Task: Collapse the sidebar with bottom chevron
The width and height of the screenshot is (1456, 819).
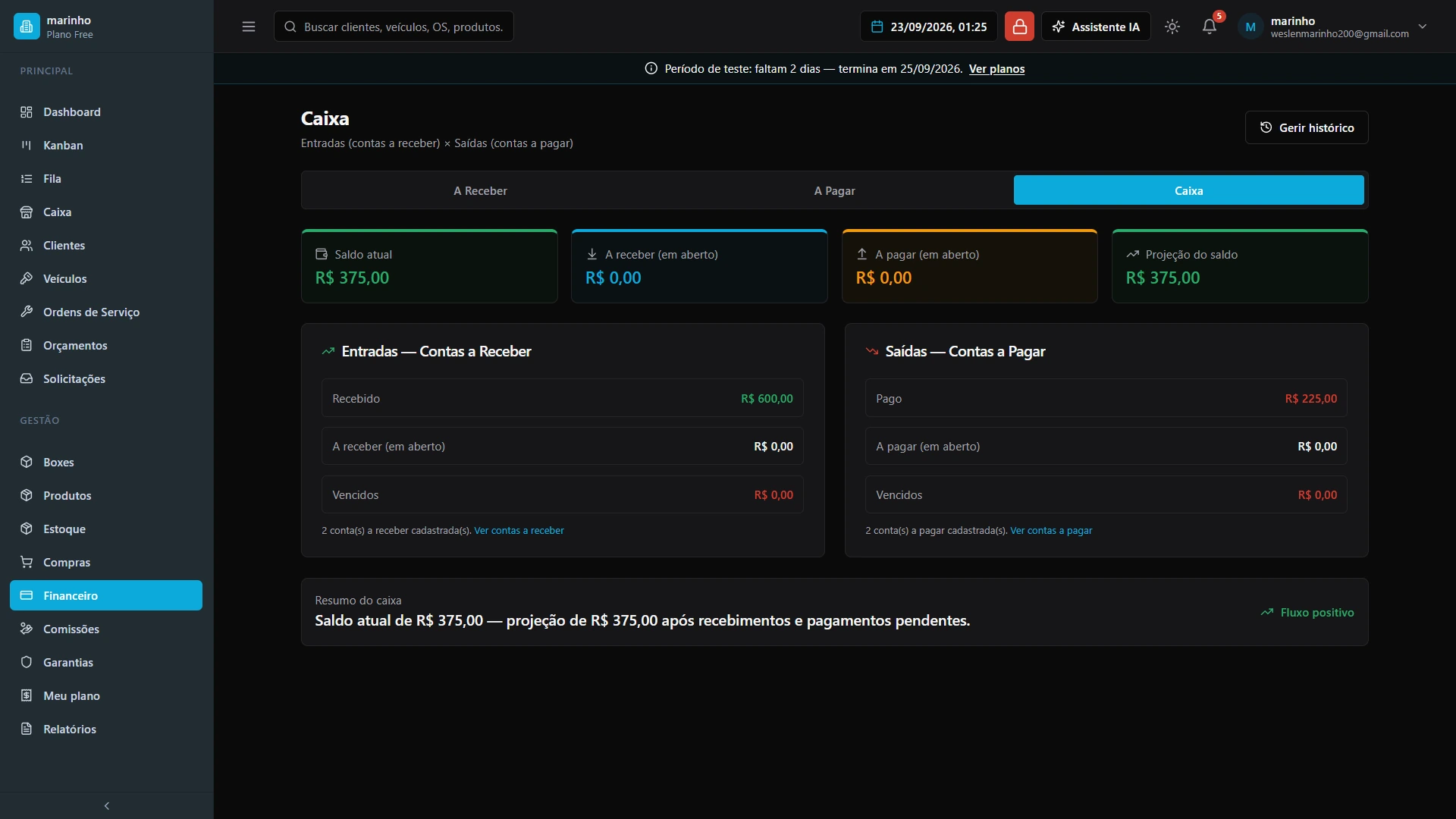Action: click(x=106, y=805)
